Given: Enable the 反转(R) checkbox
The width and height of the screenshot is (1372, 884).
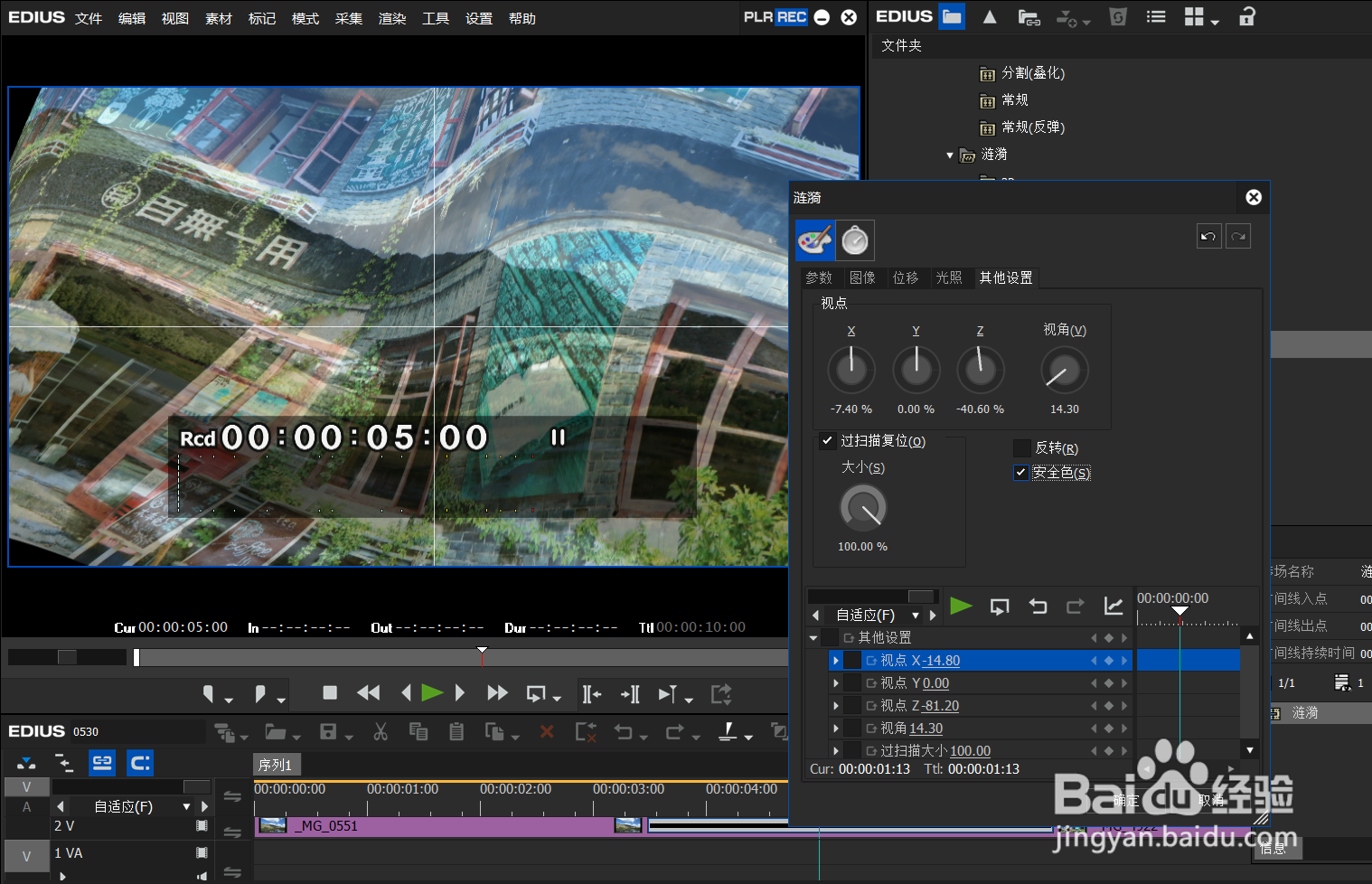Looking at the screenshot, I should 1021,448.
